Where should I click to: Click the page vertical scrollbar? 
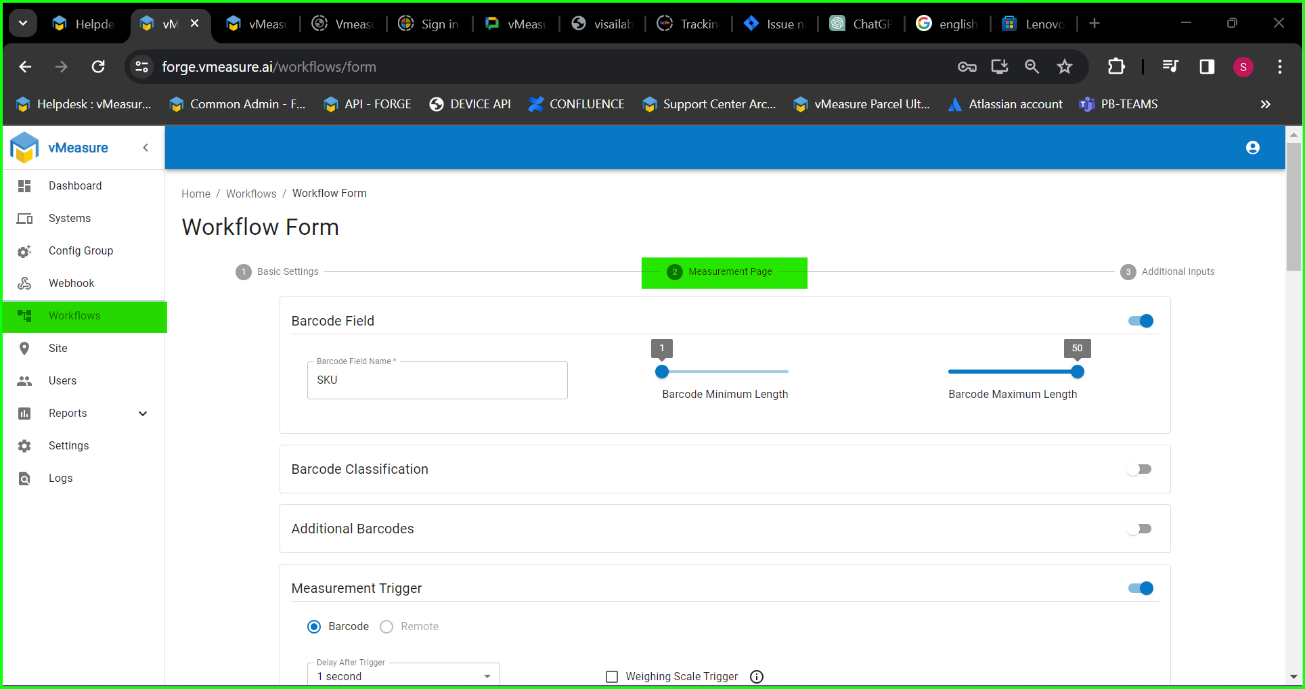(1293, 206)
